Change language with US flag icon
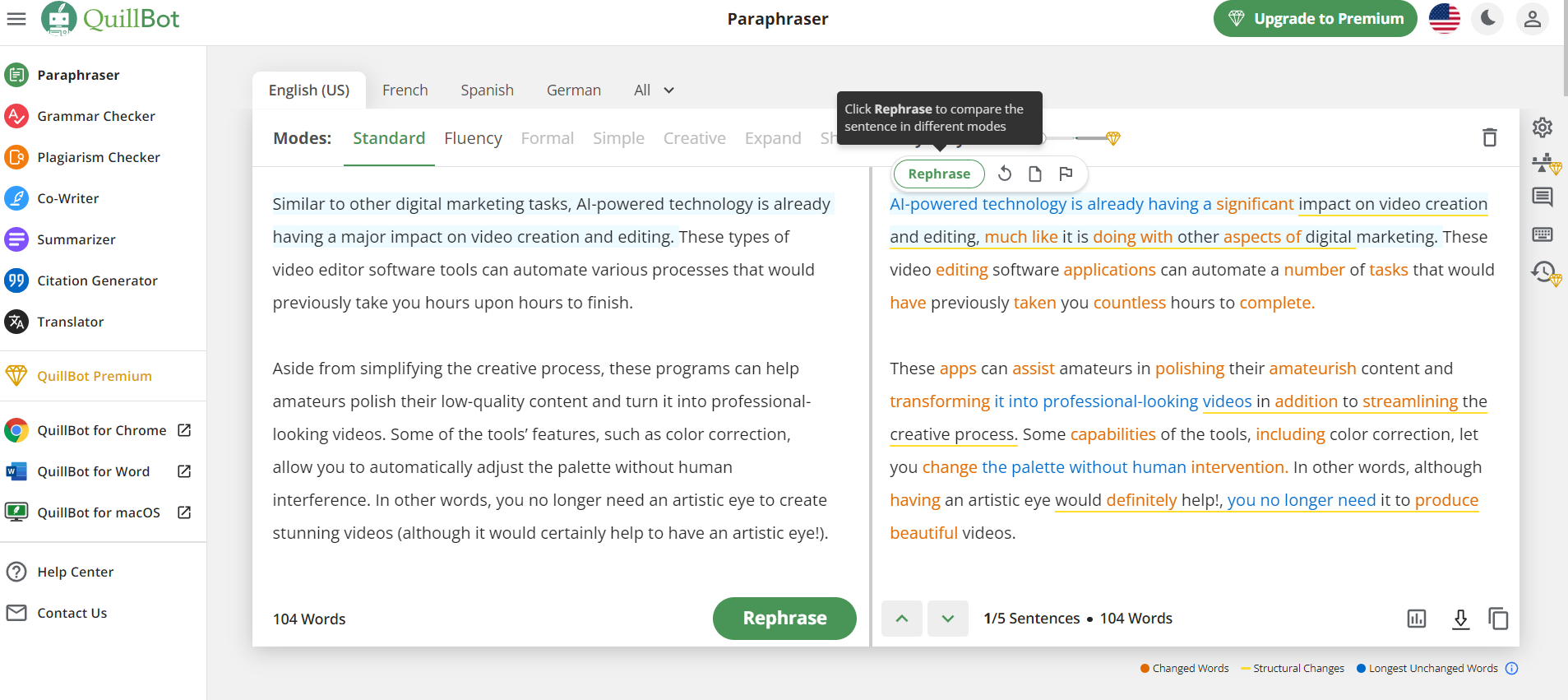The height and width of the screenshot is (700, 1568). point(1445,18)
